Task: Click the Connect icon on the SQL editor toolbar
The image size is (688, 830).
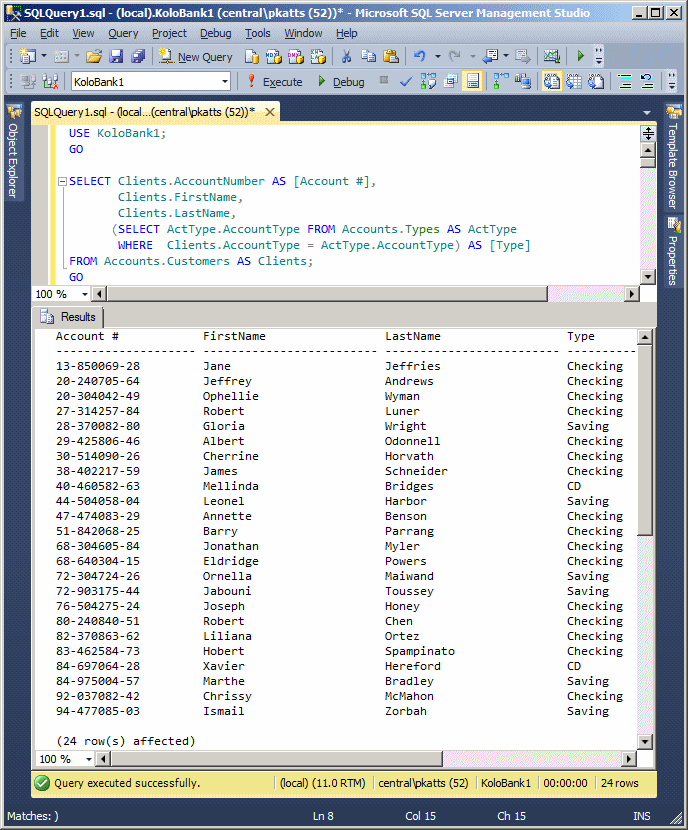Action: click(x=28, y=82)
